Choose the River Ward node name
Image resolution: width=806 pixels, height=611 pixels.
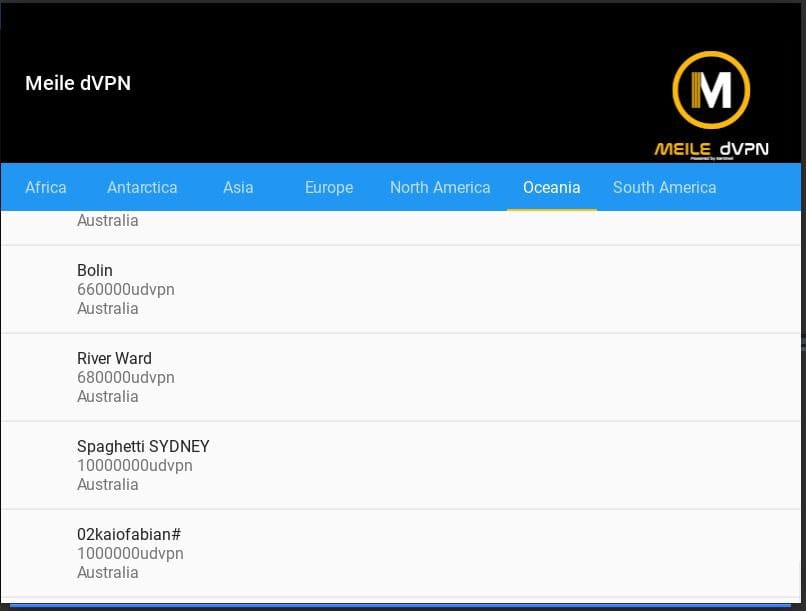point(114,358)
